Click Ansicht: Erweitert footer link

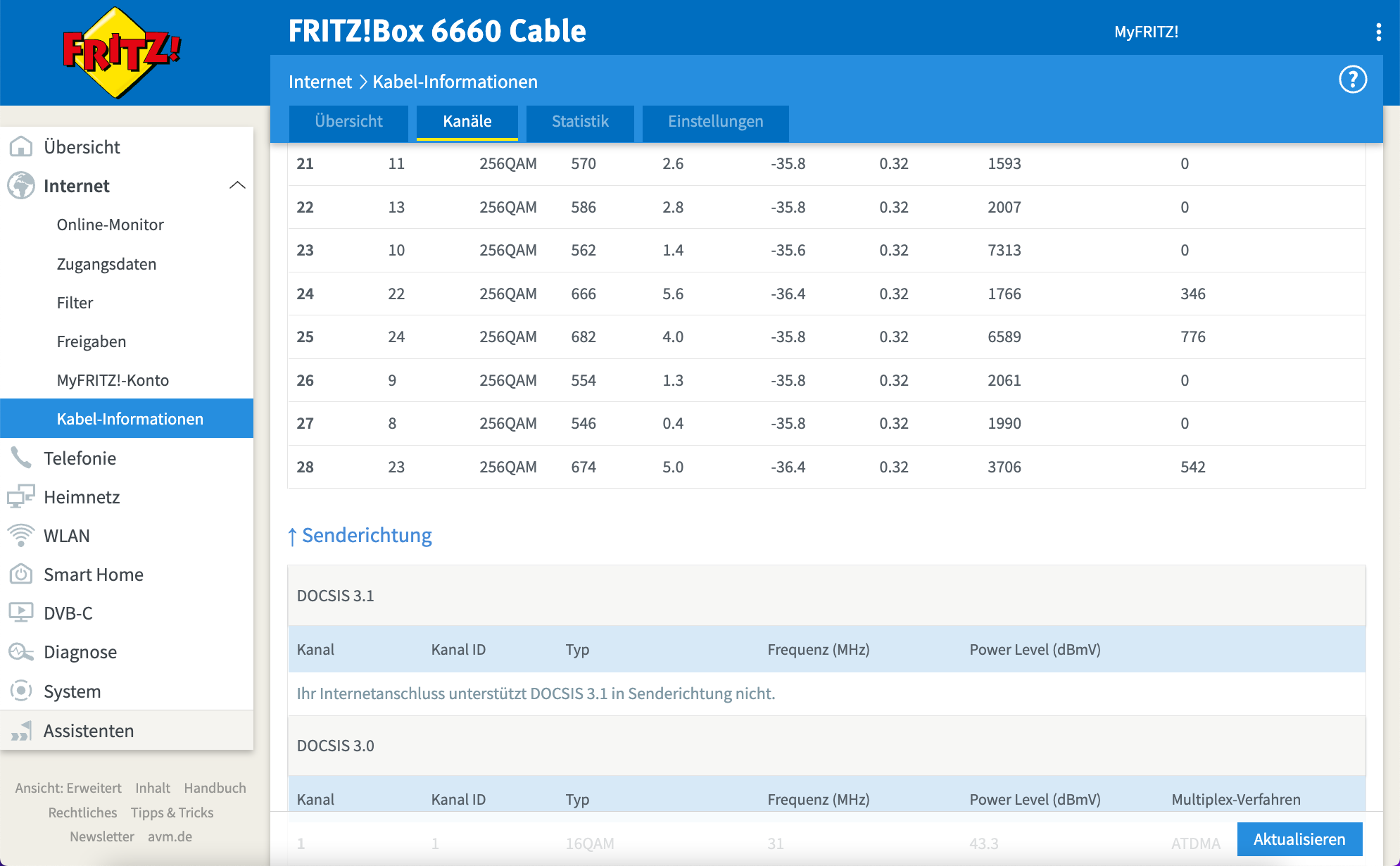point(68,788)
